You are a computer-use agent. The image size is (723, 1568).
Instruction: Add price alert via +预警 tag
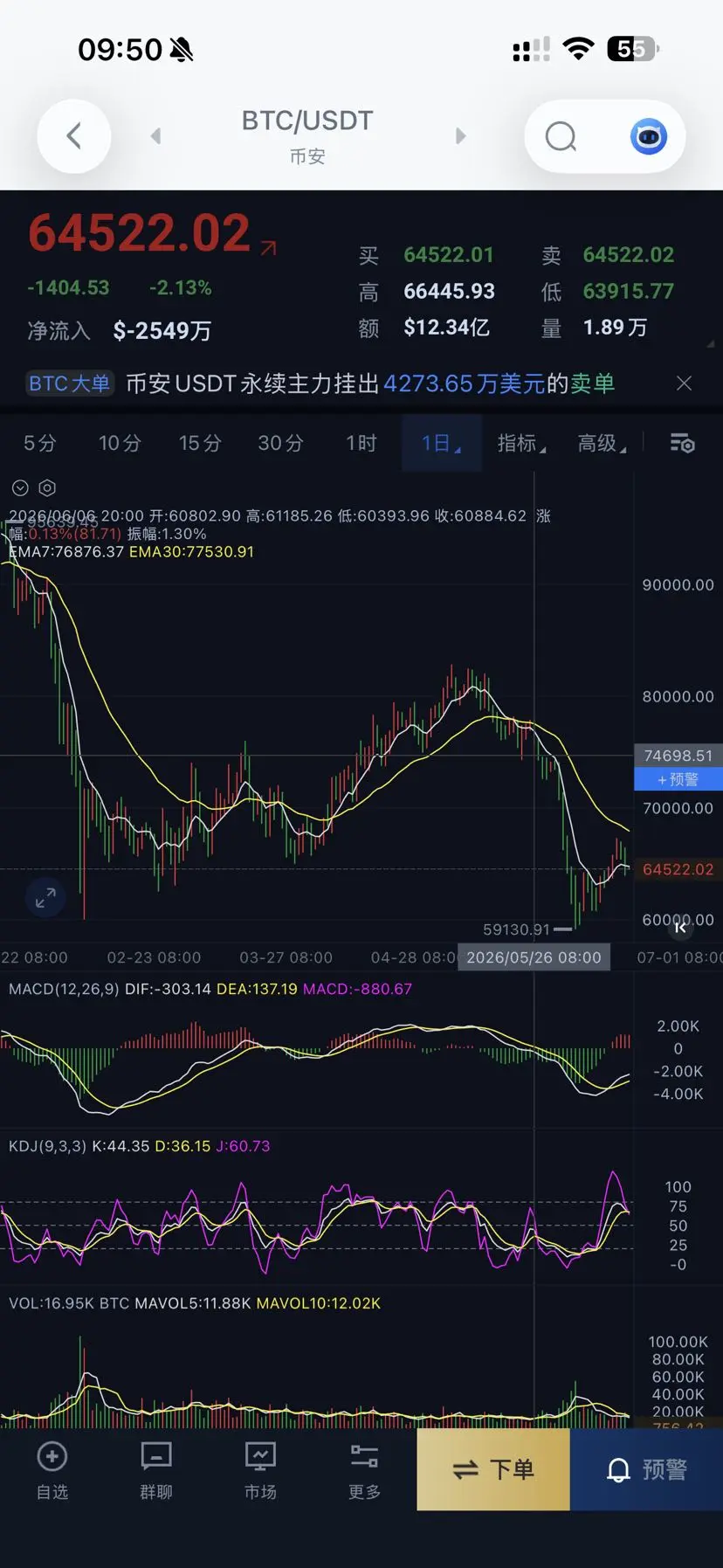pos(678,779)
